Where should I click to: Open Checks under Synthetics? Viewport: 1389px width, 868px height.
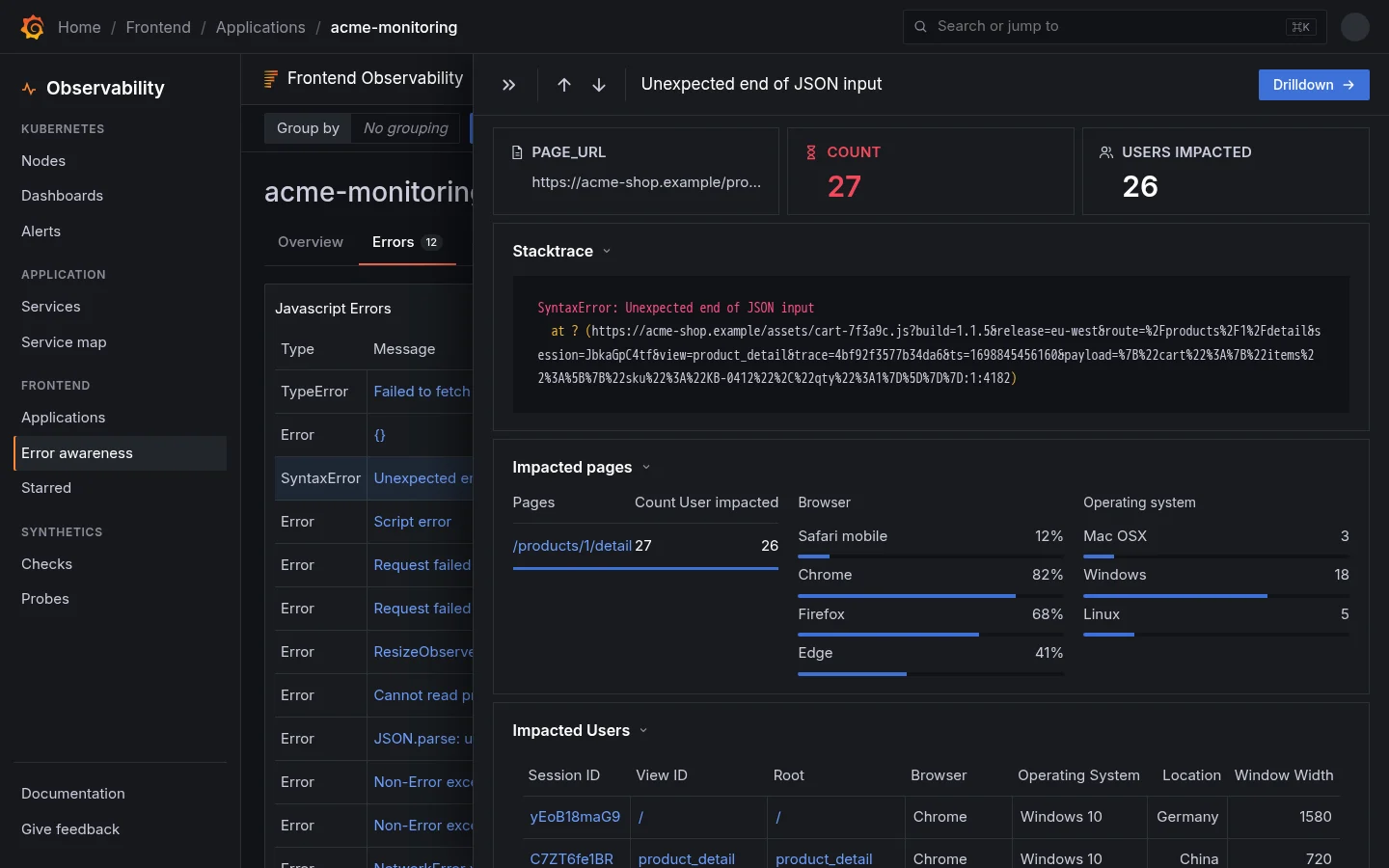[46, 564]
